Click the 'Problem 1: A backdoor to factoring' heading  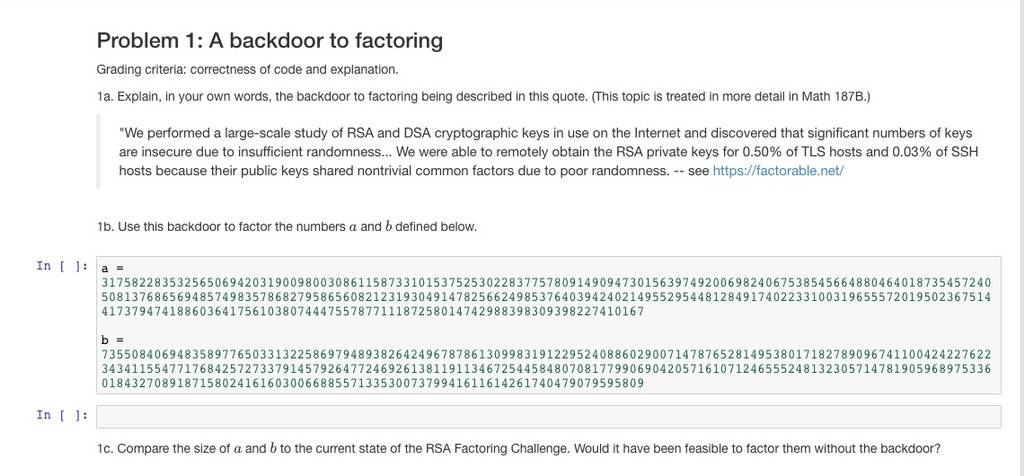pos(270,40)
